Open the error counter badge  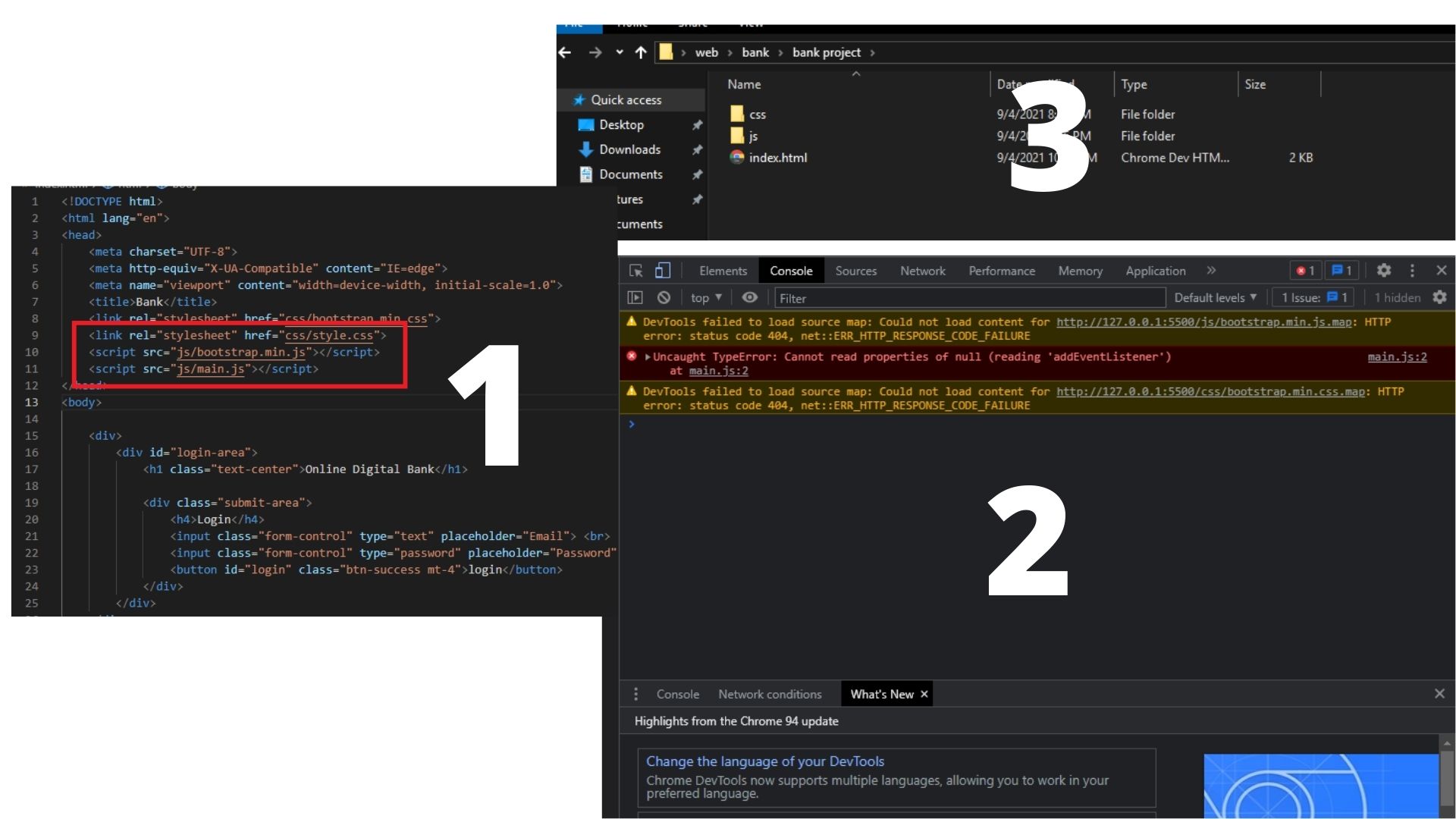click(x=1304, y=271)
